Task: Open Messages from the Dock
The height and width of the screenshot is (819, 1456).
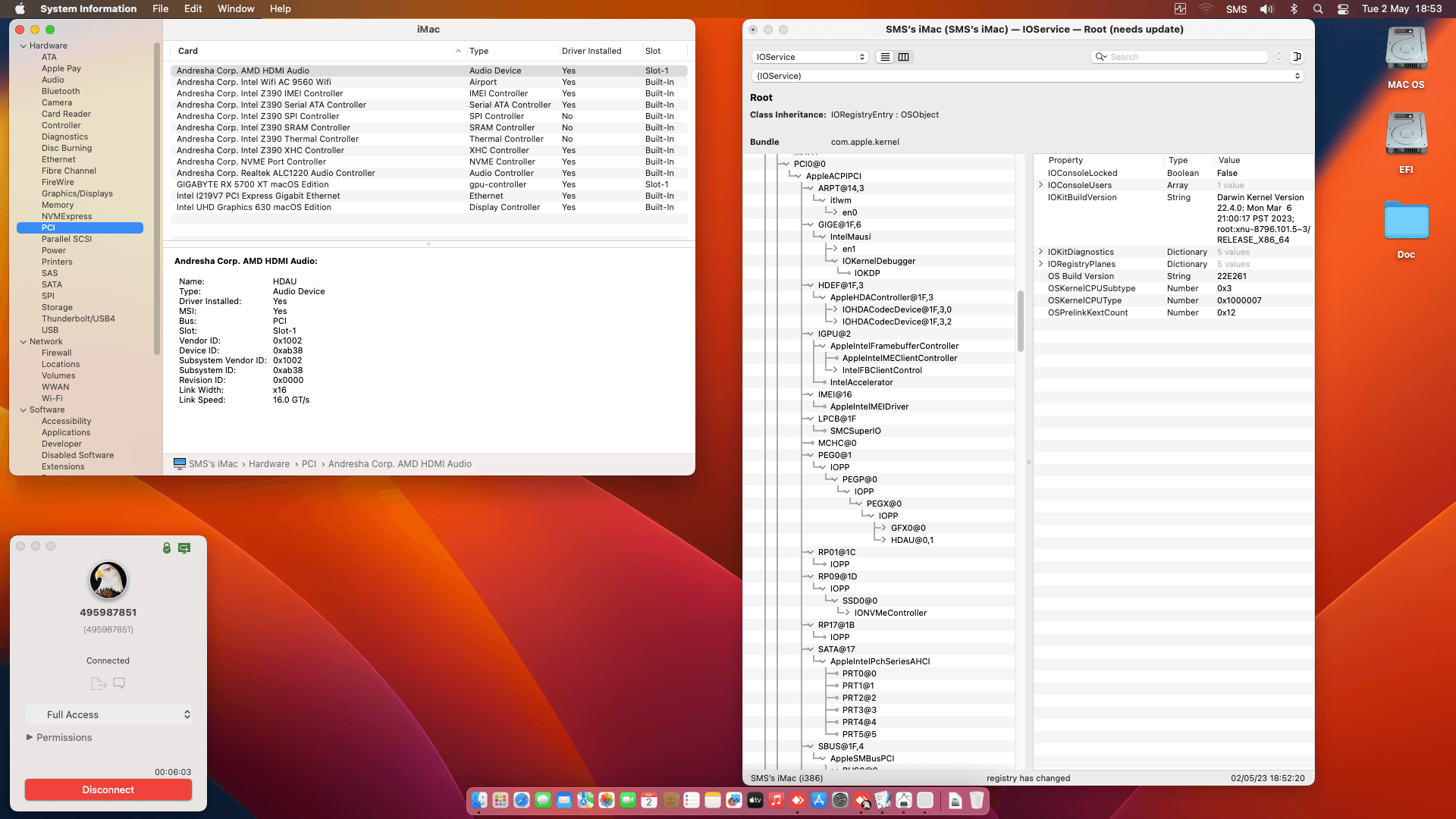Action: point(543,800)
